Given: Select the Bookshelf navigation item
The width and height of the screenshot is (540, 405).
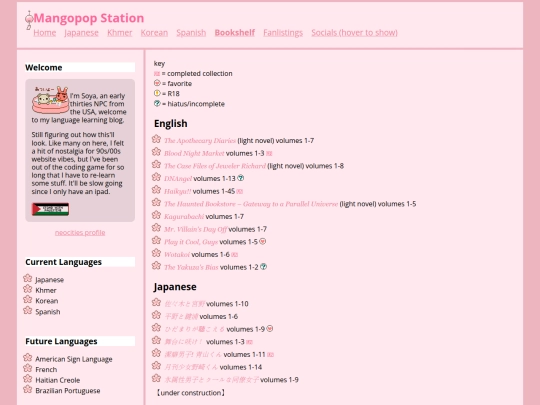Looking at the screenshot, I should [x=235, y=33].
